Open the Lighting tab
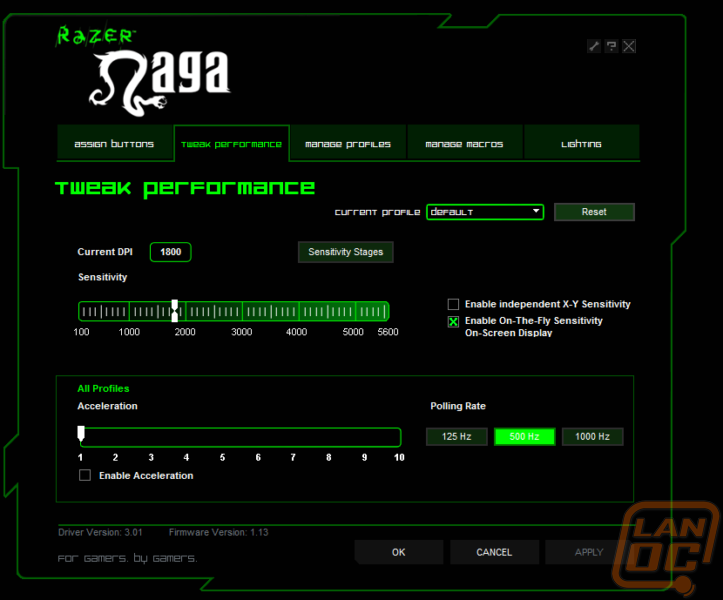723x600 pixels. [x=581, y=143]
